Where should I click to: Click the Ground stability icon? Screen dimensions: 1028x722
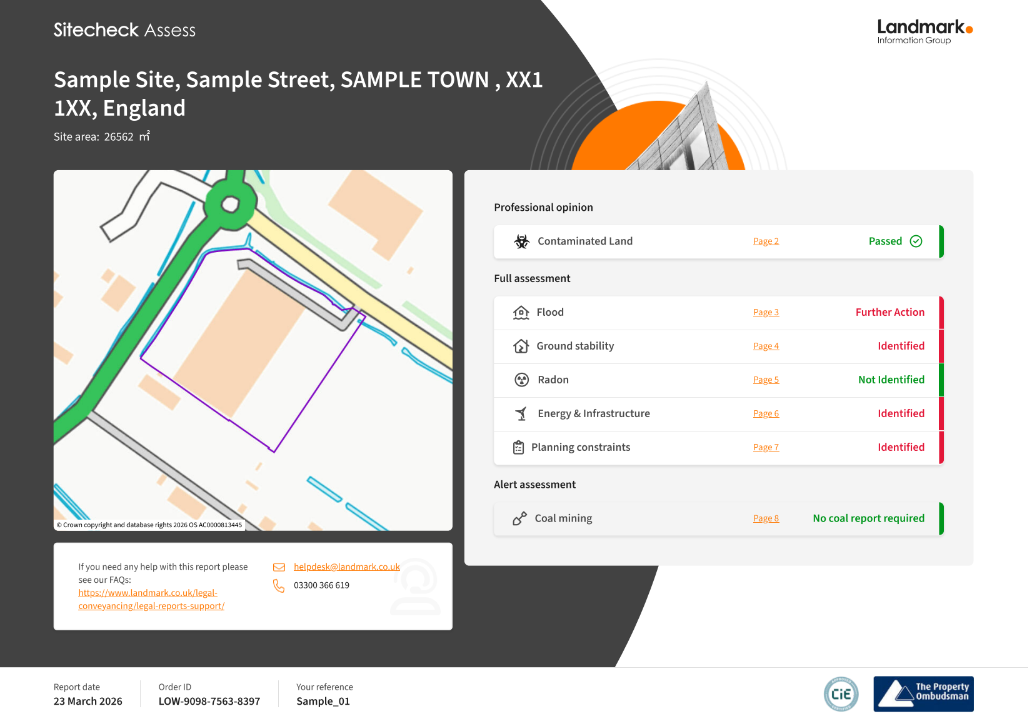pos(520,346)
